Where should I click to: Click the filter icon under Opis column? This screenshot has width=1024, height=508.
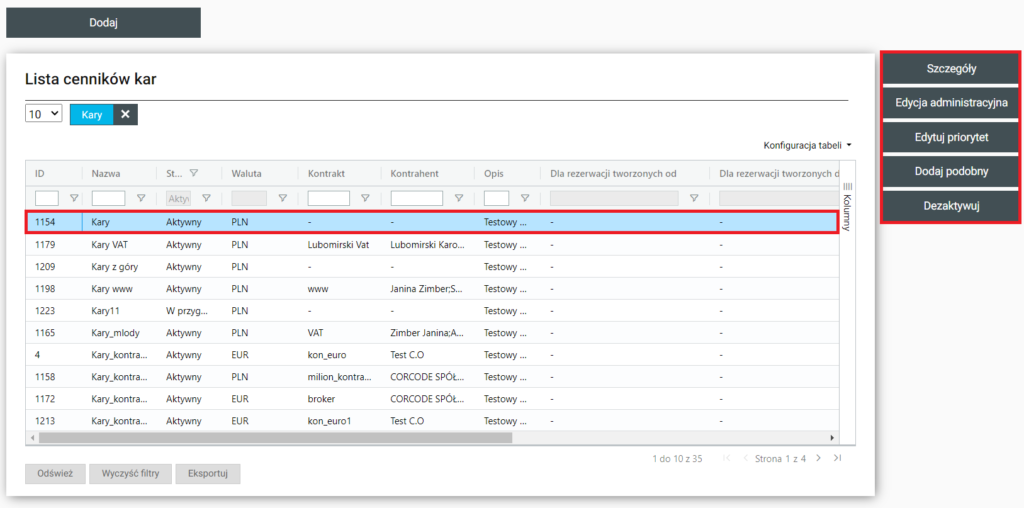click(x=524, y=198)
